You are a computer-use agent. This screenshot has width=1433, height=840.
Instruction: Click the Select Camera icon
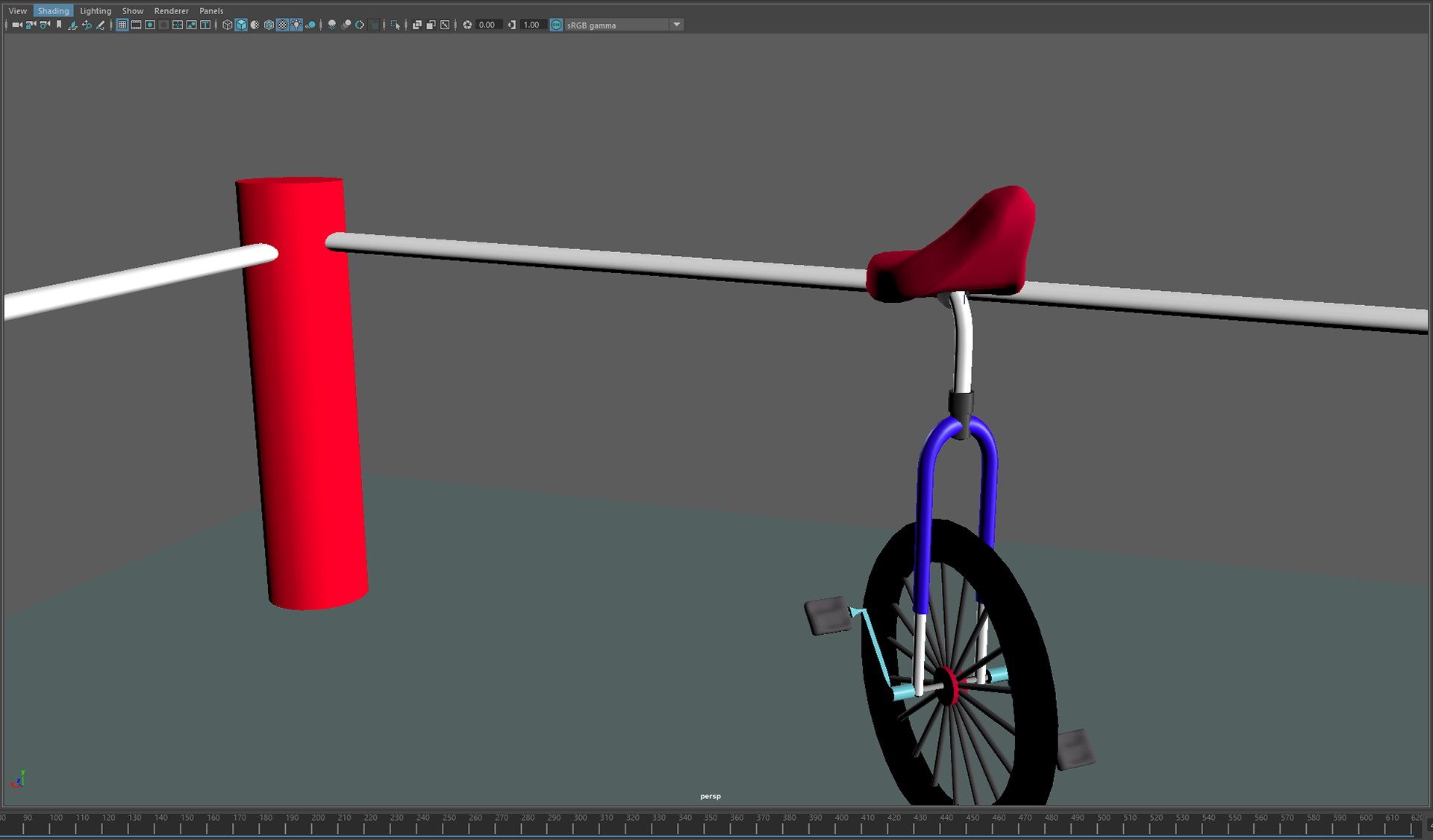[16, 25]
